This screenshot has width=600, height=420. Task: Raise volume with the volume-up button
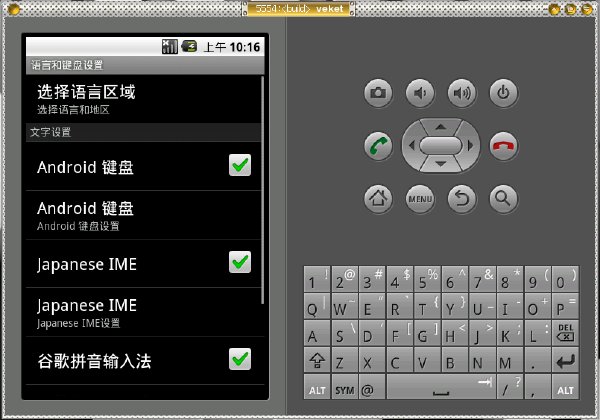[462, 93]
